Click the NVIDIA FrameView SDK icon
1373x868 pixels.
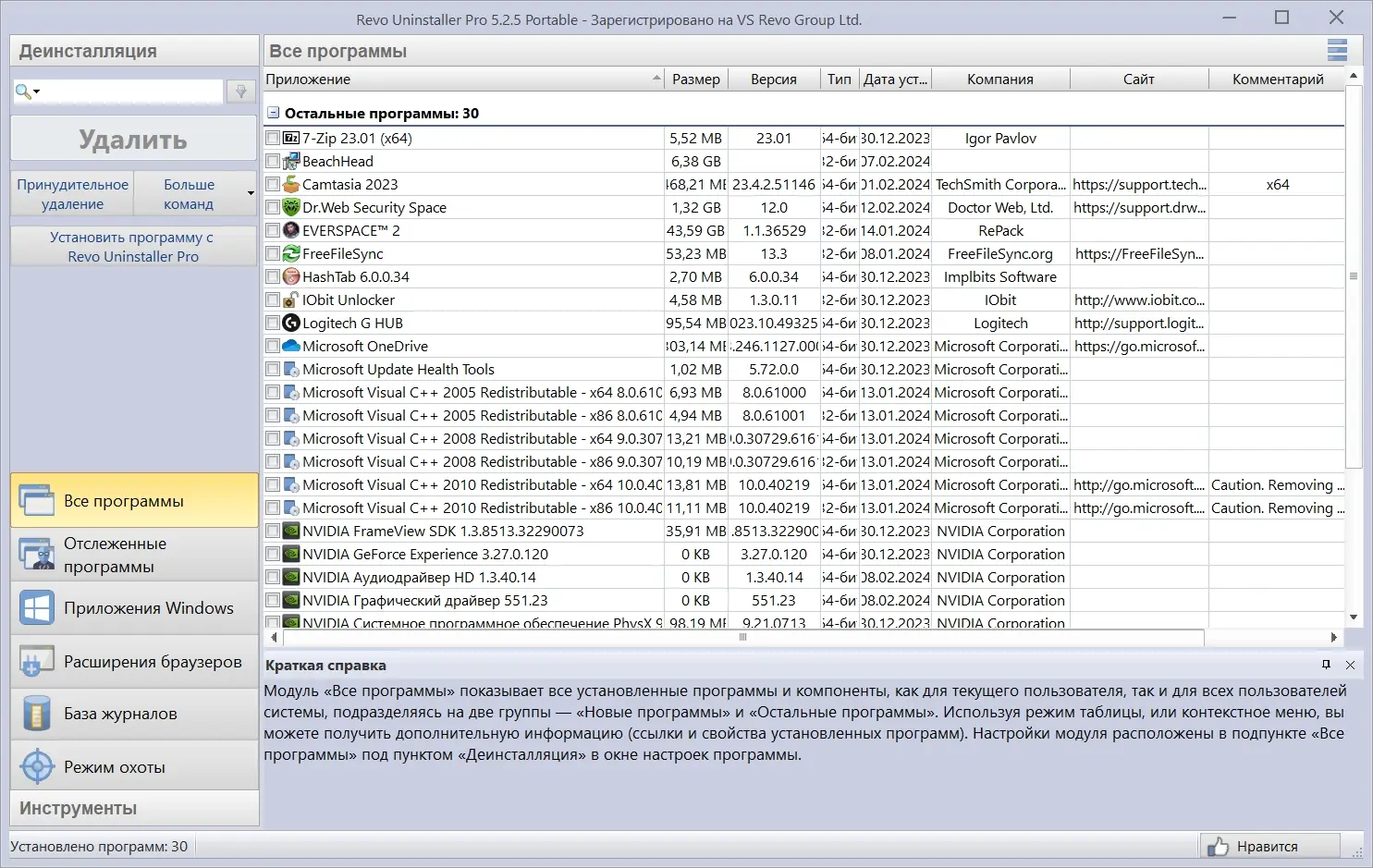291,531
